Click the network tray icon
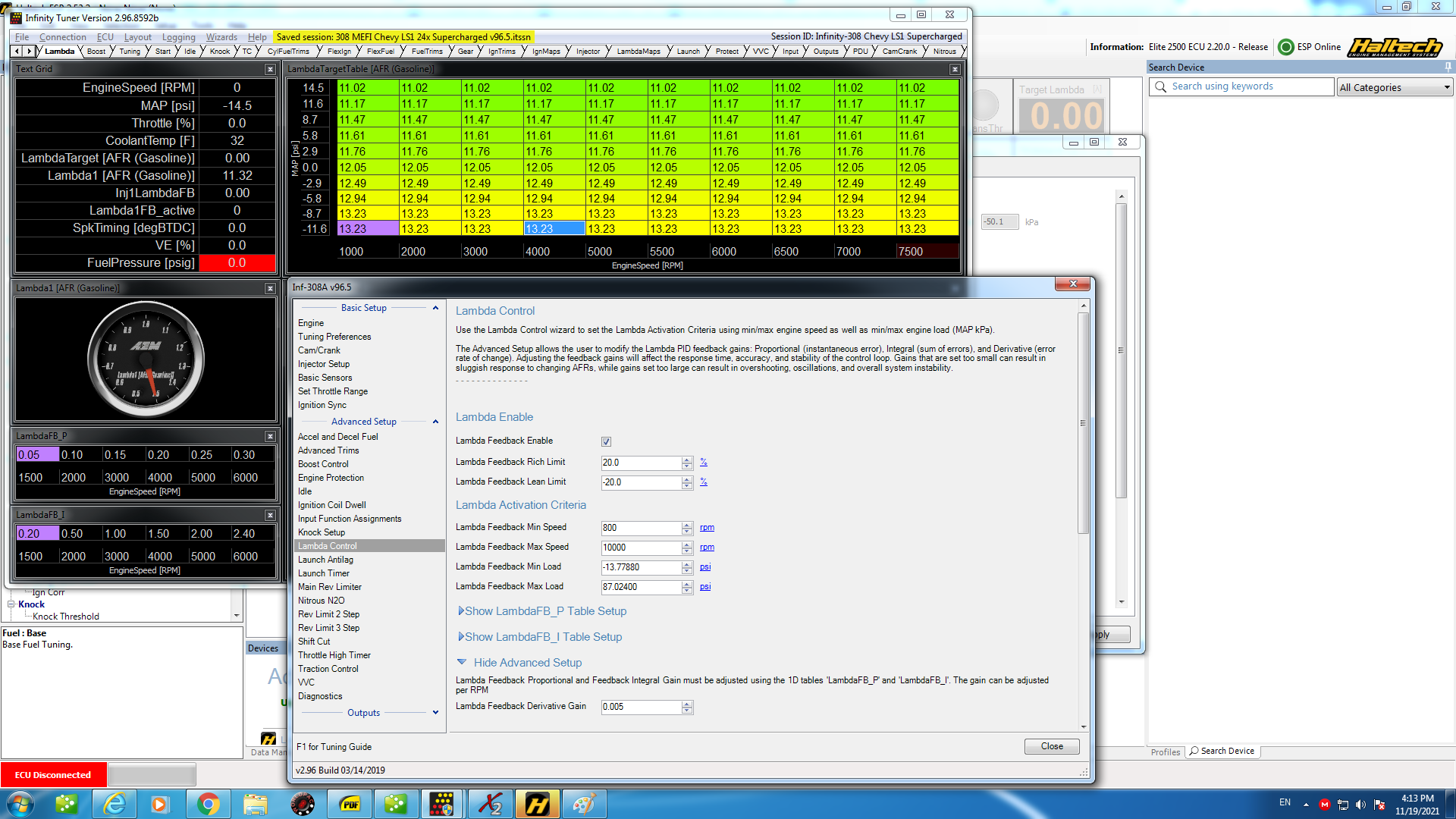Image resolution: width=1456 pixels, height=819 pixels. 1343,805
